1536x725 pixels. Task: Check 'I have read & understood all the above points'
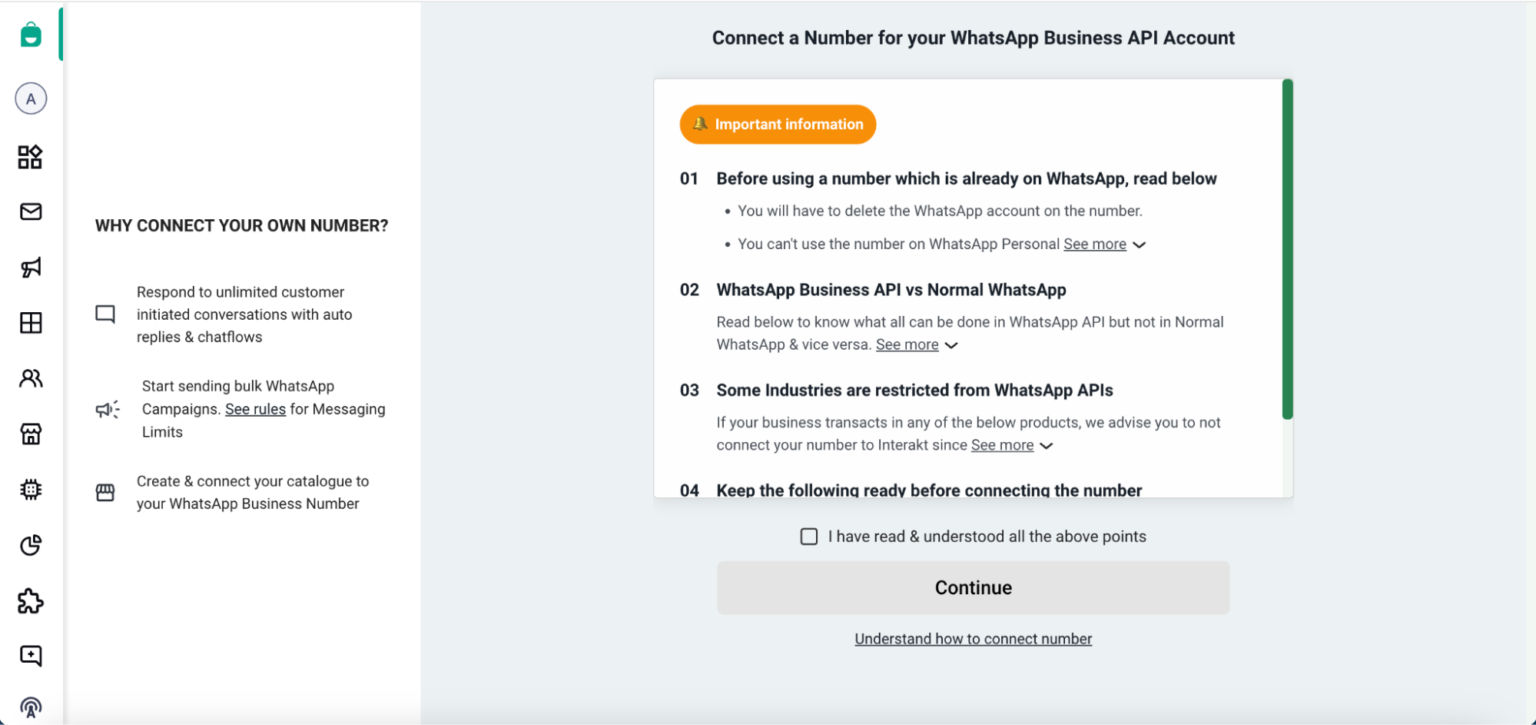point(809,536)
